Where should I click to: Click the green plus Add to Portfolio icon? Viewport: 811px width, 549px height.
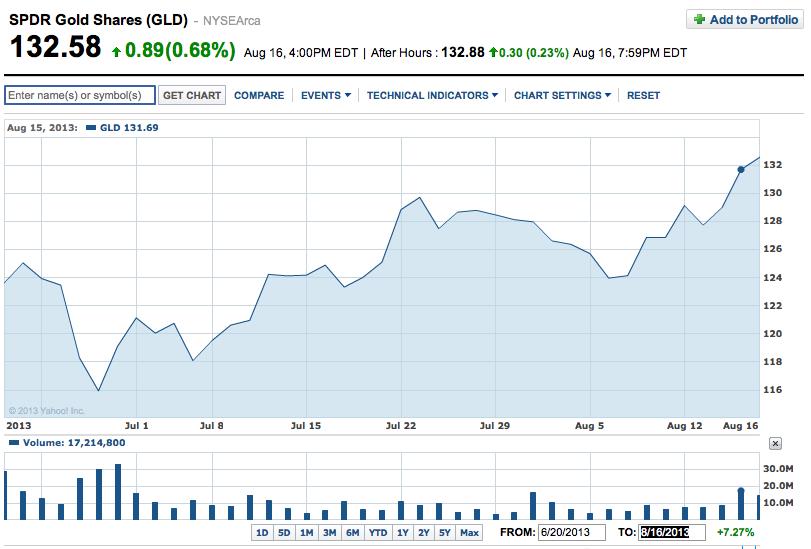tap(699, 20)
